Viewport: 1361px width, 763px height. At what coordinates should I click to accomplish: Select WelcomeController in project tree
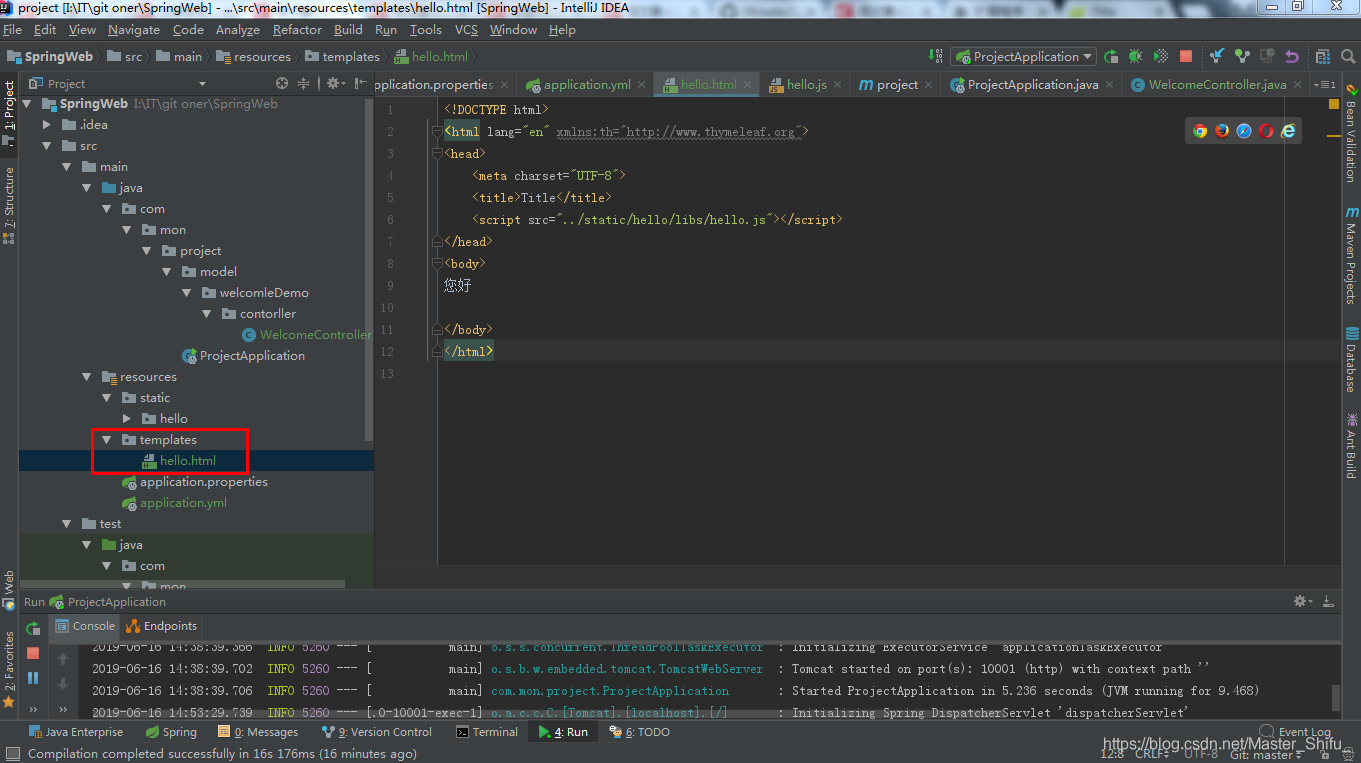point(315,335)
